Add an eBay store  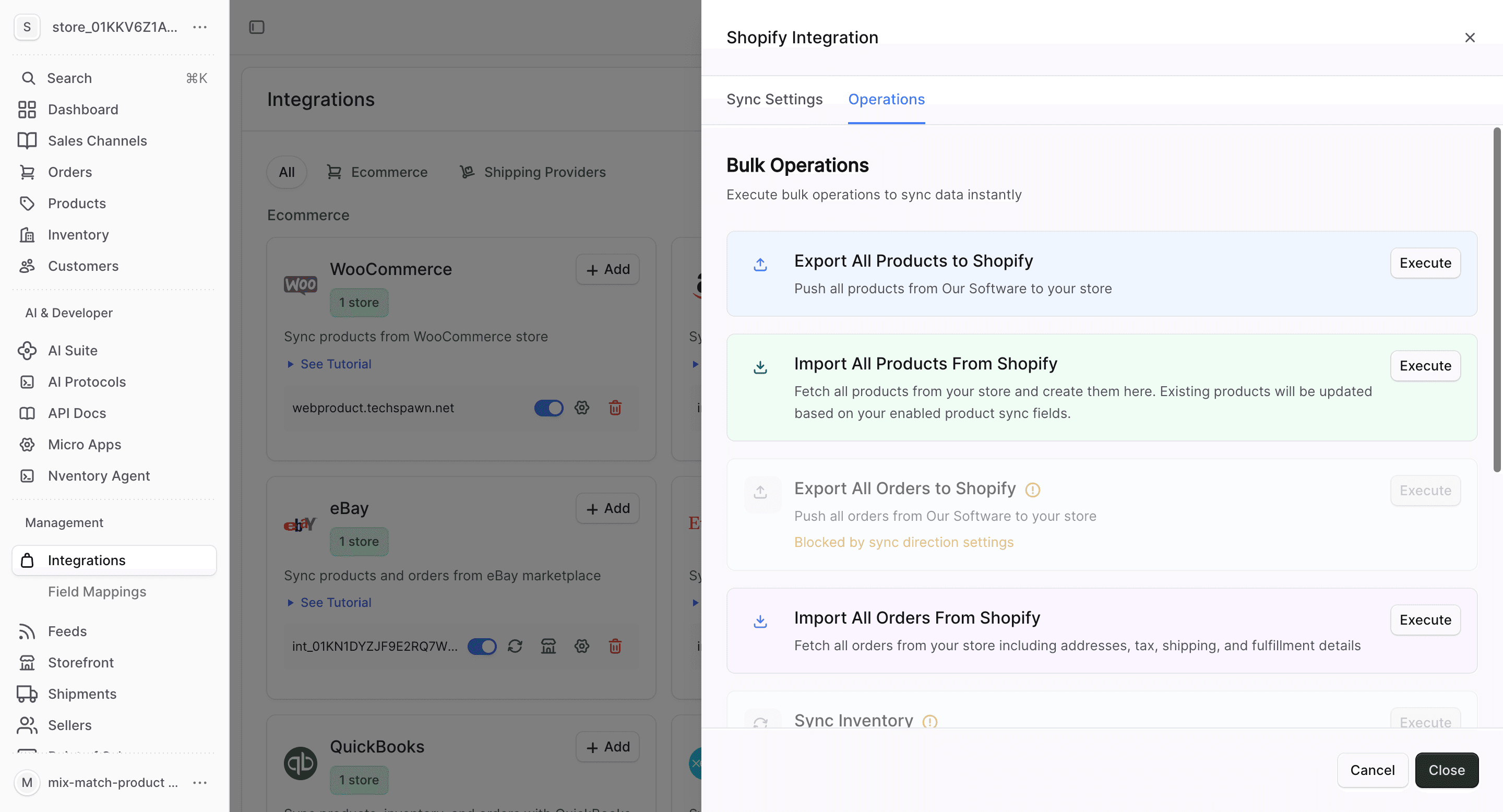pos(607,509)
